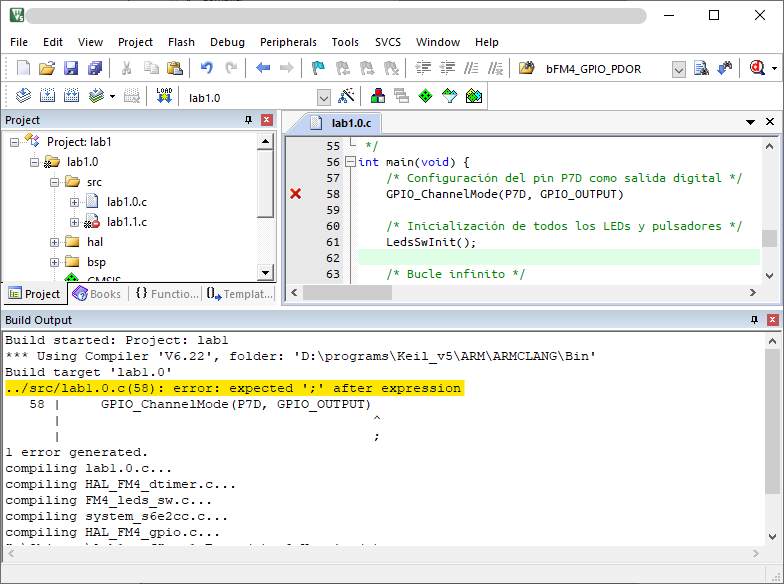
Task: Open Options for Target wand icon
Action: pos(346,96)
